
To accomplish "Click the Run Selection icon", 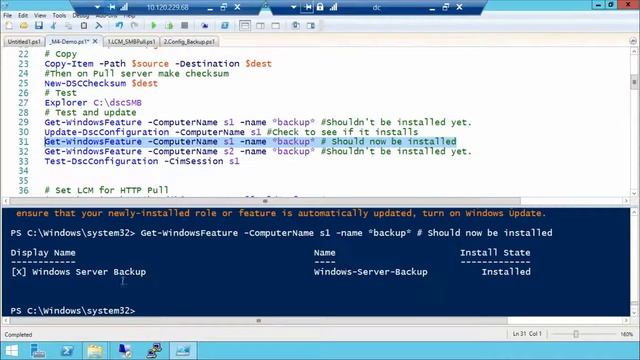I will coord(169,26).
